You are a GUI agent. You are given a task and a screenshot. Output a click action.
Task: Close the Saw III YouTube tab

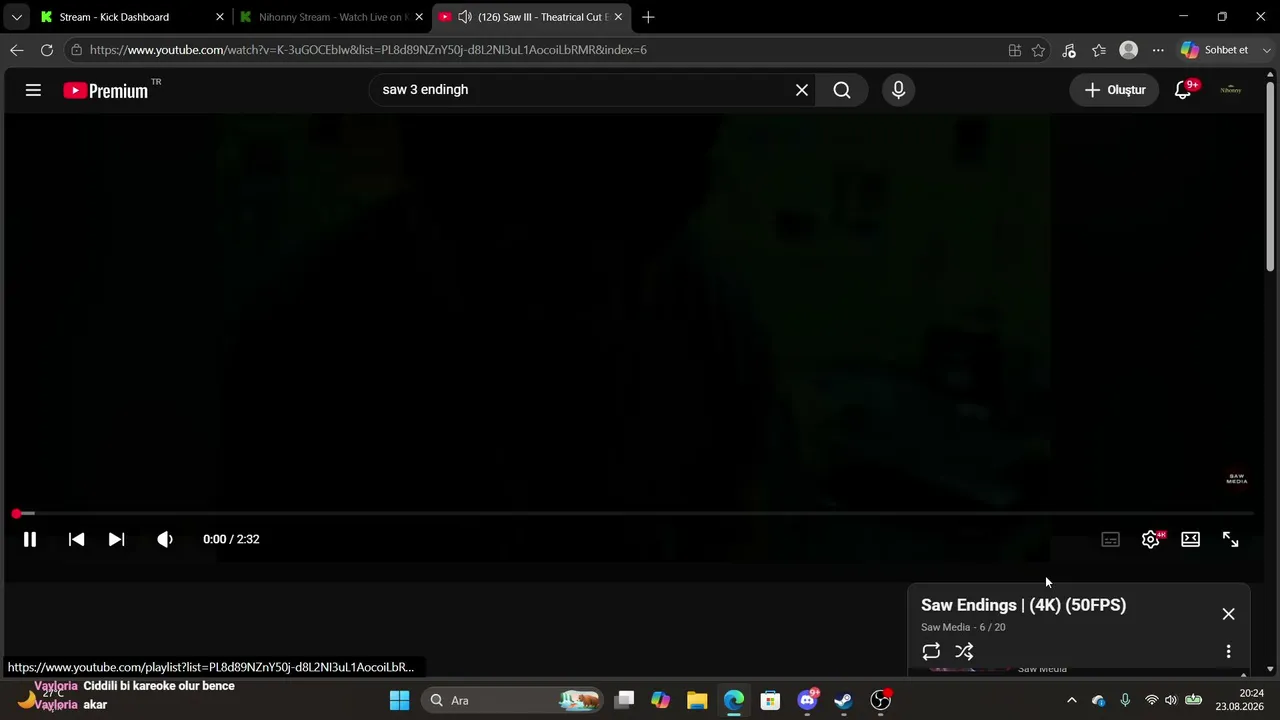point(619,17)
